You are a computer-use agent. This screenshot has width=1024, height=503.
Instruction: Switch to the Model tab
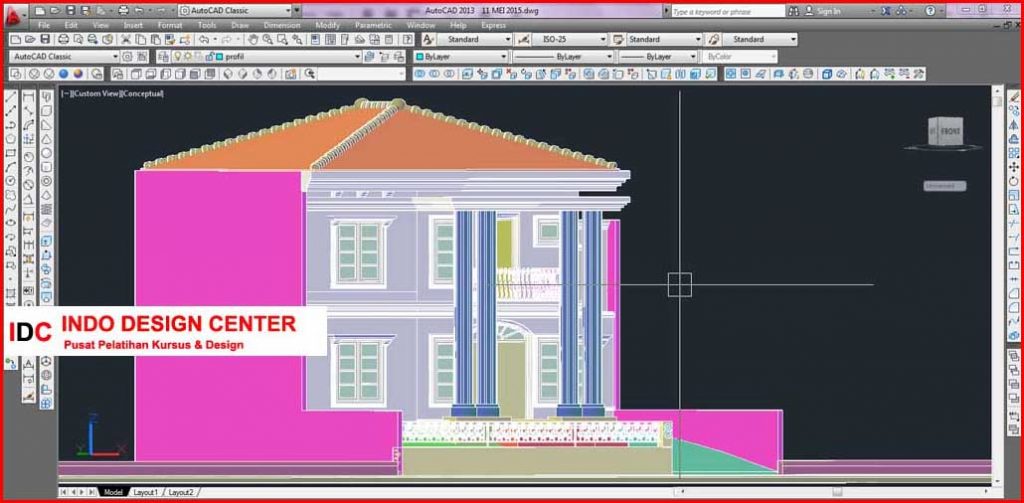pos(113,493)
